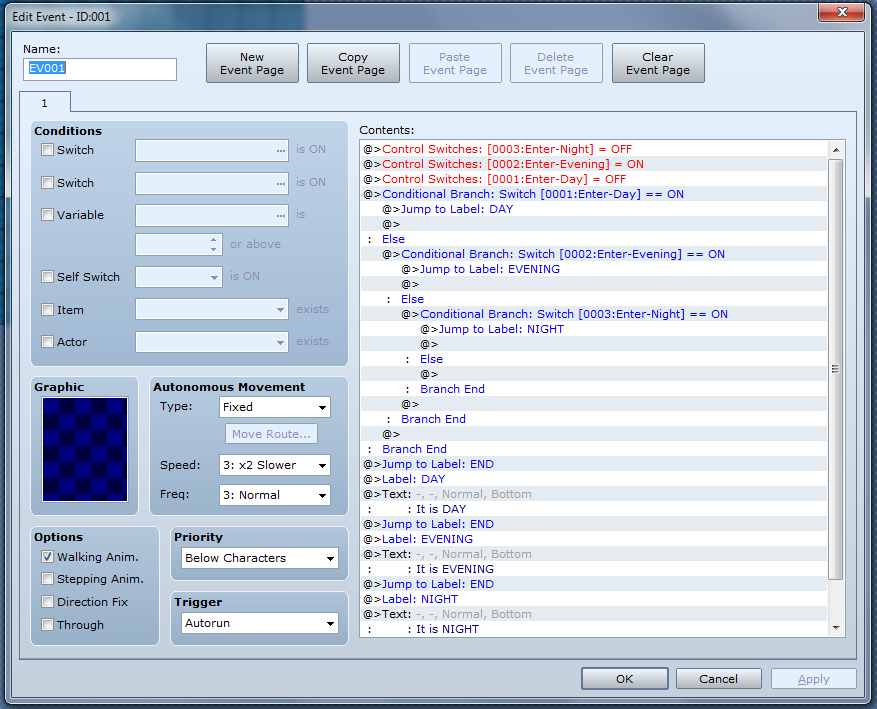Click the event graphic preview thumbnail
Image resolution: width=877 pixels, height=709 pixels.
click(85, 449)
